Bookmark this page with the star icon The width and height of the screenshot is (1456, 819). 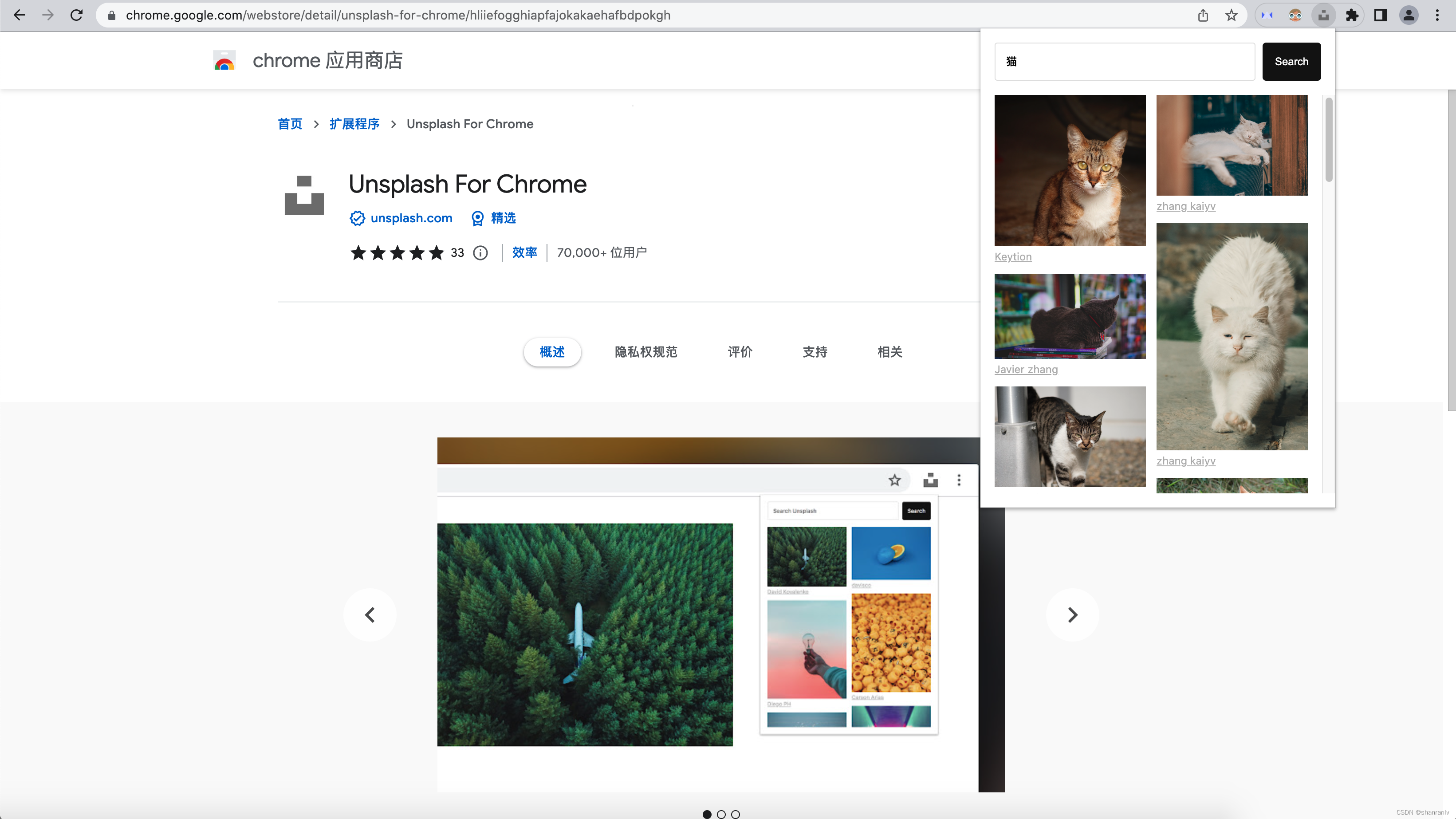click(1231, 15)
